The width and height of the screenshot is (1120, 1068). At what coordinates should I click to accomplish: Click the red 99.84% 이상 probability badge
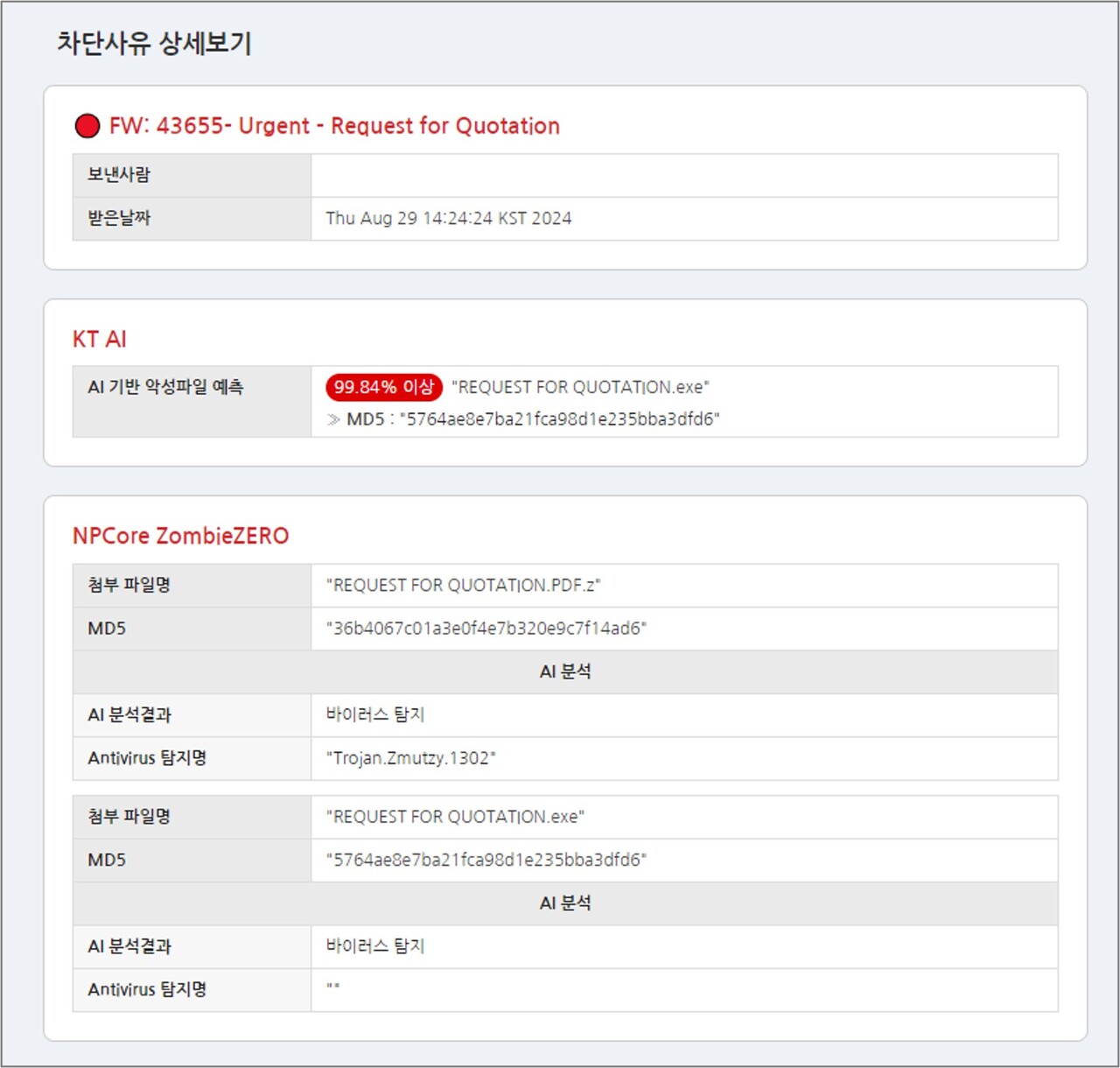coord(384,387)
